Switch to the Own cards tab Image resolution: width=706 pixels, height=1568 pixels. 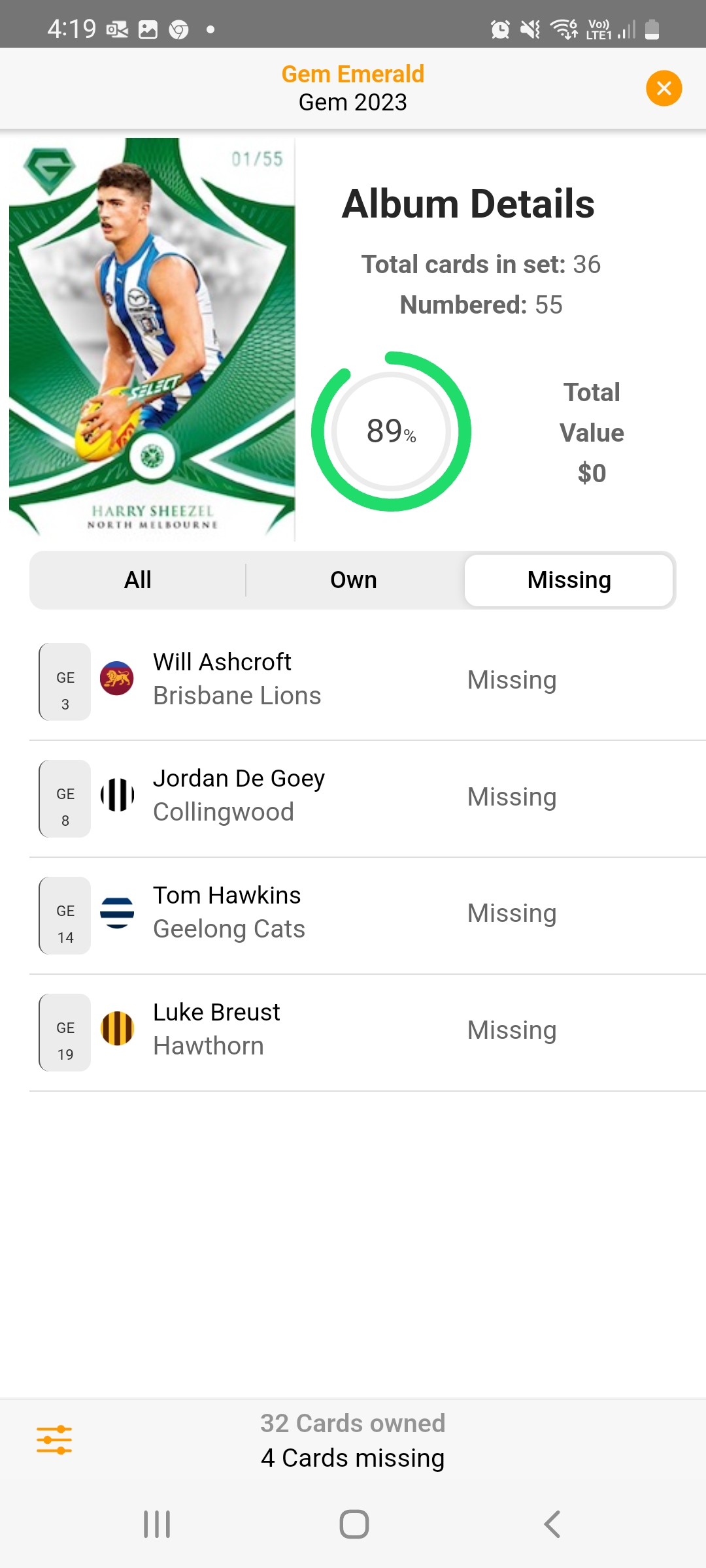pos(354,580)
